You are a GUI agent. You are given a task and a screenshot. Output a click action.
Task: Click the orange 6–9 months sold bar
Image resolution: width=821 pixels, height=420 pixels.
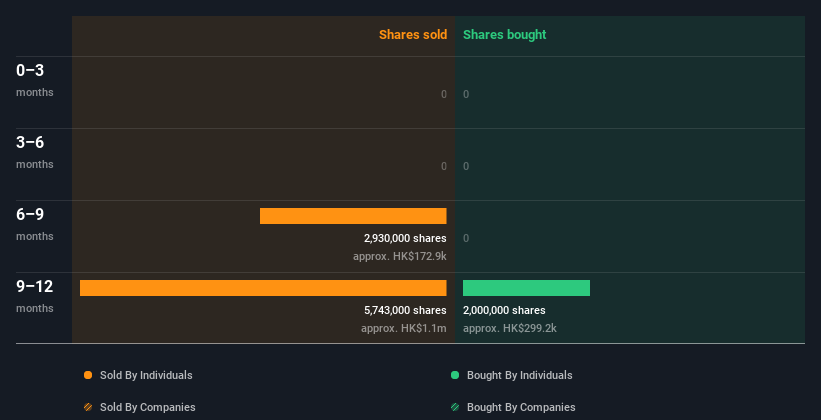click(x=353, y=216)
